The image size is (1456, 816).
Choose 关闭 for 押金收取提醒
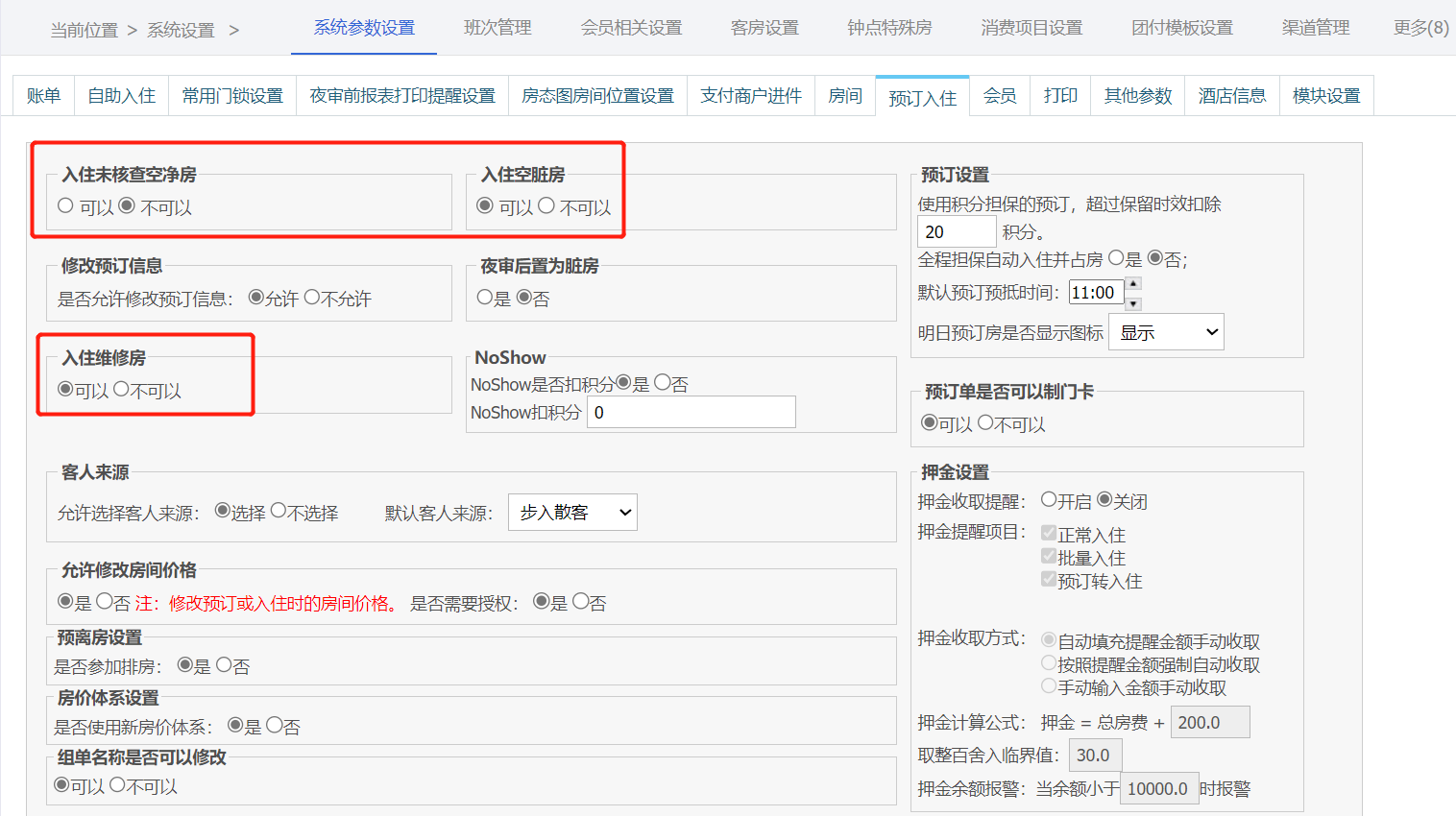(x=1104, y=500)
